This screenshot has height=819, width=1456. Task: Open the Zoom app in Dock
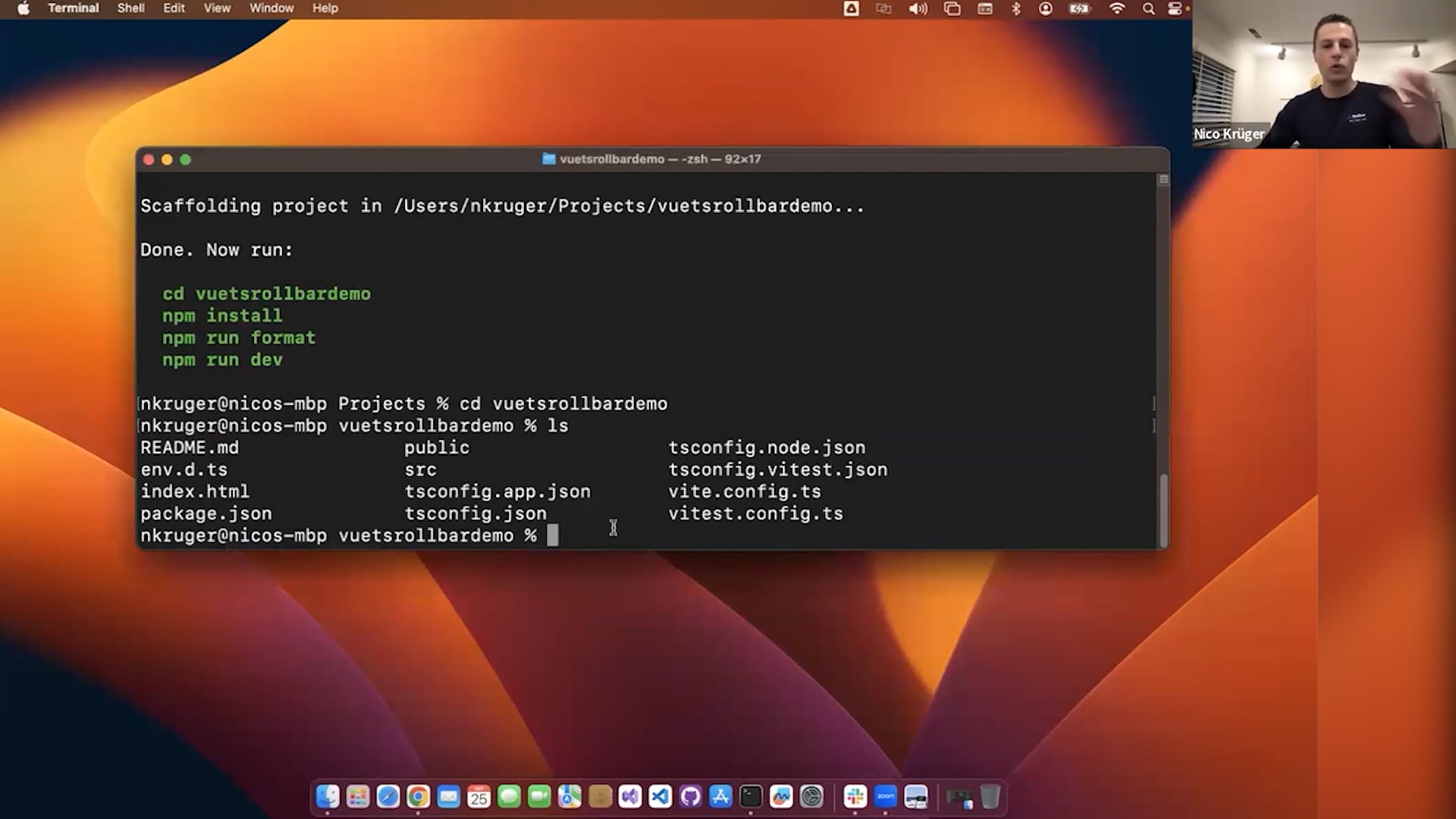[x=886, y=796]
